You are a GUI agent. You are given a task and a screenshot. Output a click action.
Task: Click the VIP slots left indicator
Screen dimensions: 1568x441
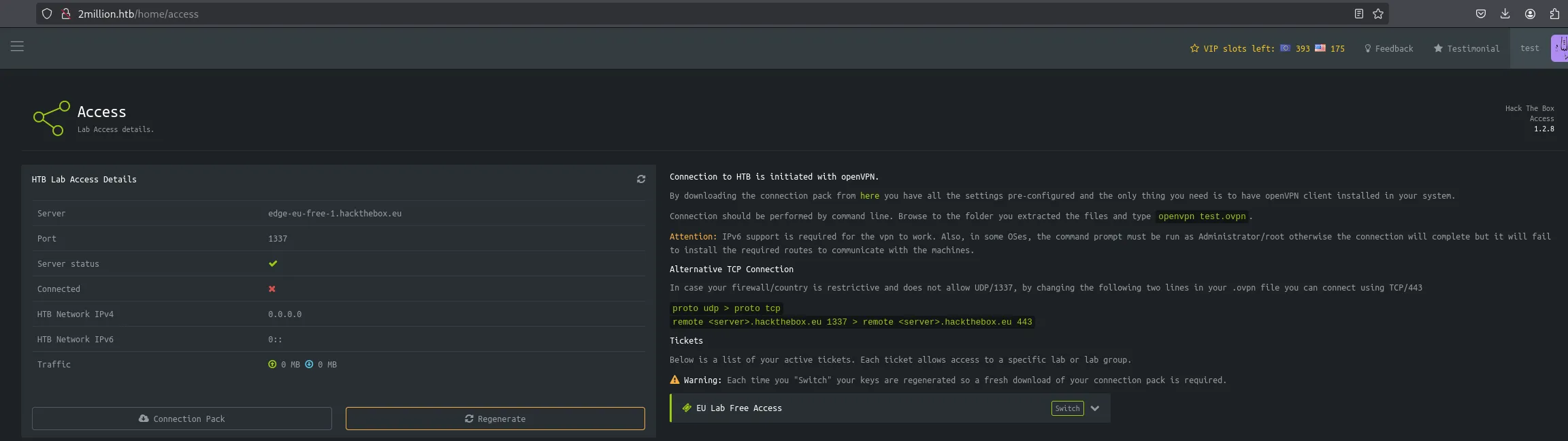(x=1267, y=48)
